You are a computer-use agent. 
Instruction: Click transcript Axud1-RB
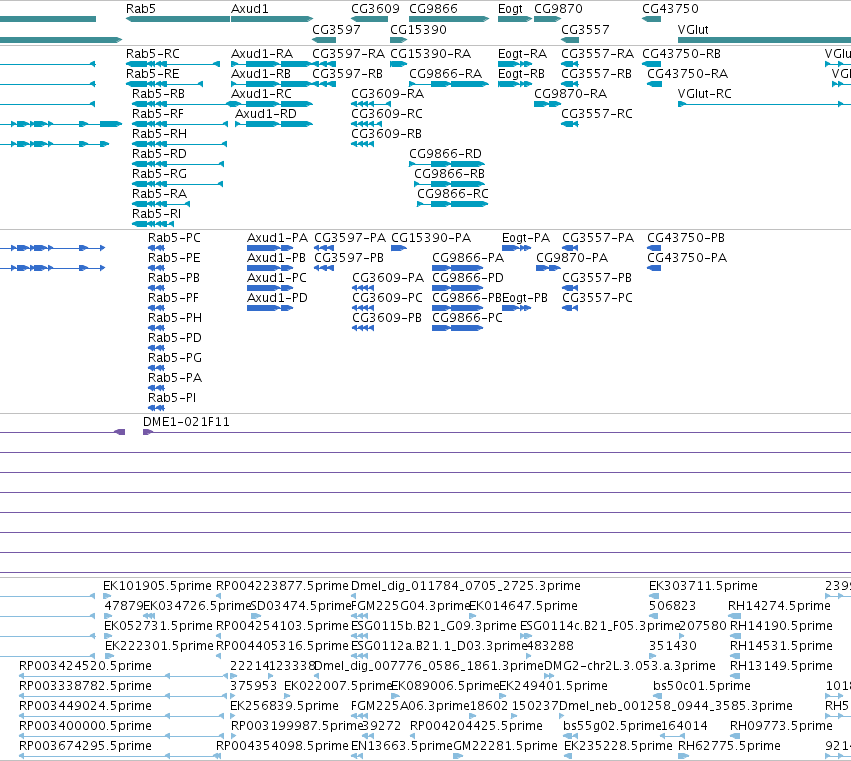pos(261,74)
